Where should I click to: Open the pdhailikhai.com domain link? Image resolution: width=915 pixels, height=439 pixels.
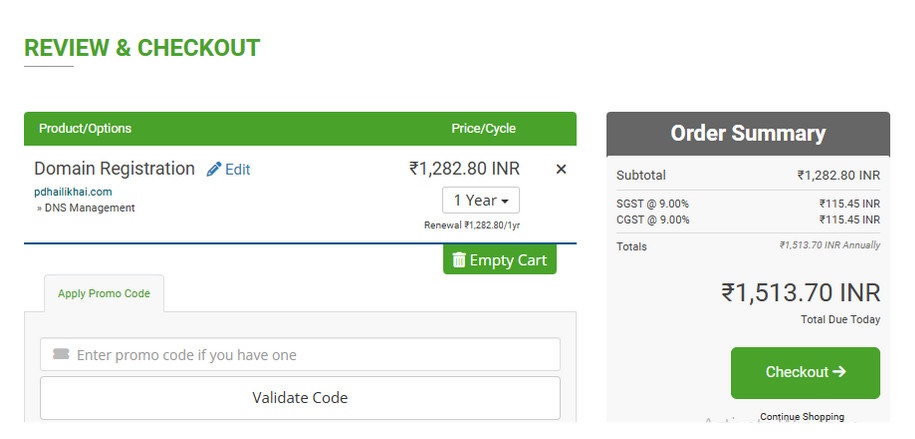pyautogui.click(x=73, y=191)
